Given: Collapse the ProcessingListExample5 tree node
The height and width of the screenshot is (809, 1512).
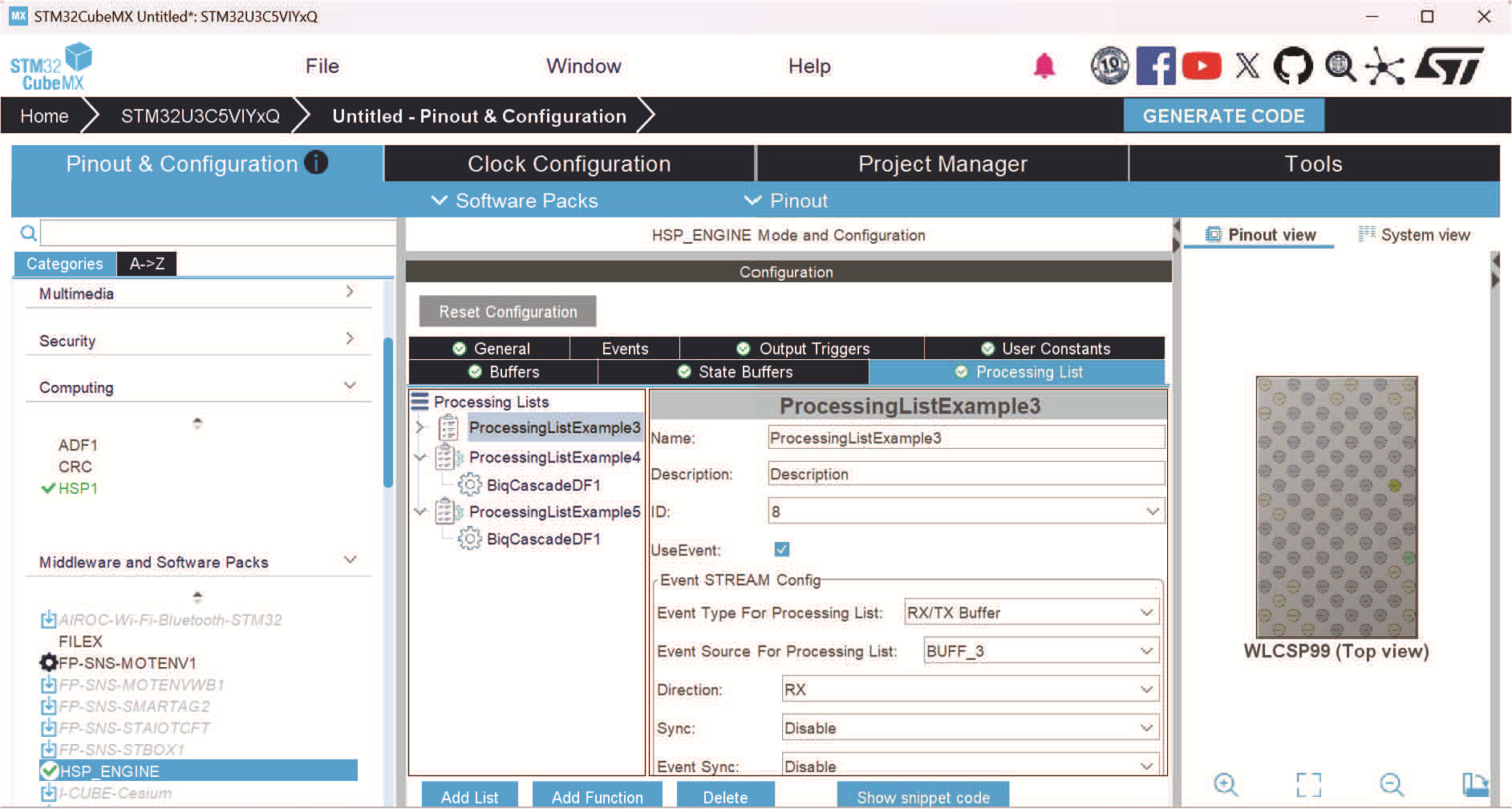Looking at the screenshot, I should [420, 512].
